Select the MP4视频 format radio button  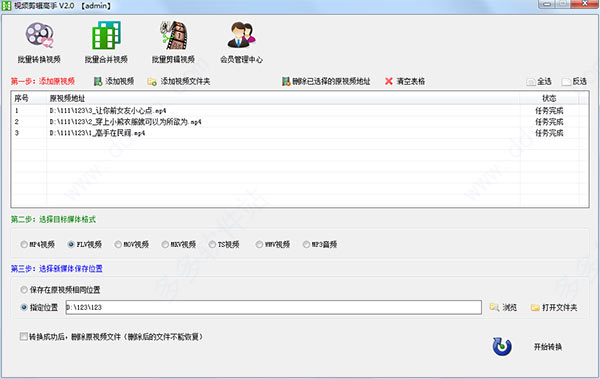click(x=24, y=244)
